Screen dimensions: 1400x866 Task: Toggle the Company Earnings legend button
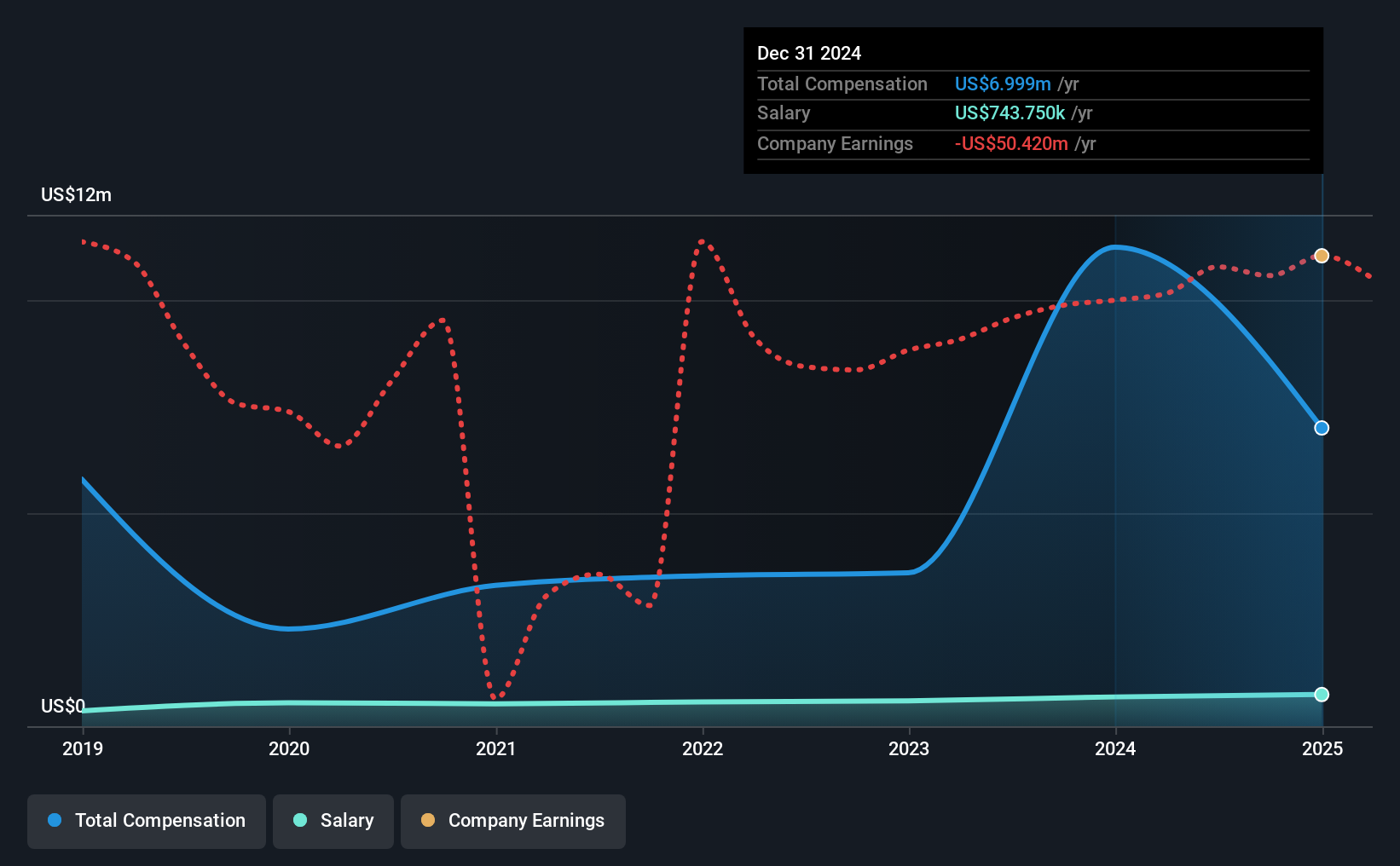click(513, 821)
